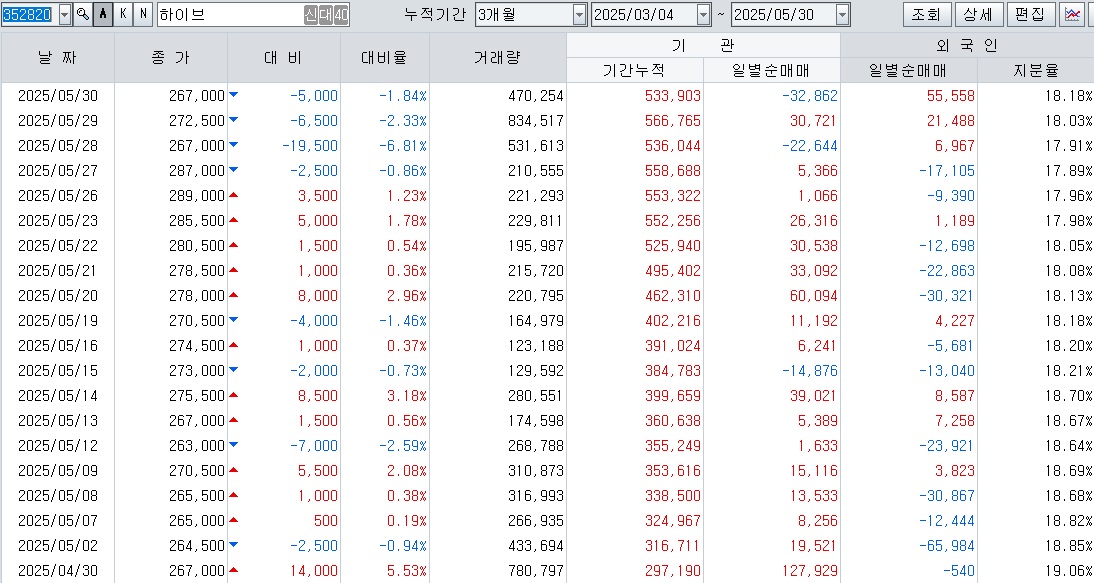Sort by the 종가 column header

click(171, 57)
